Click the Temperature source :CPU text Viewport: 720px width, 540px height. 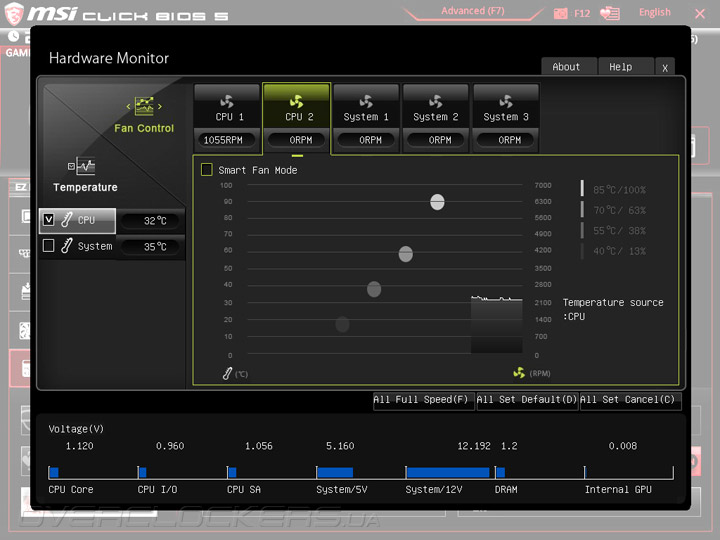[x=613, y=309]
